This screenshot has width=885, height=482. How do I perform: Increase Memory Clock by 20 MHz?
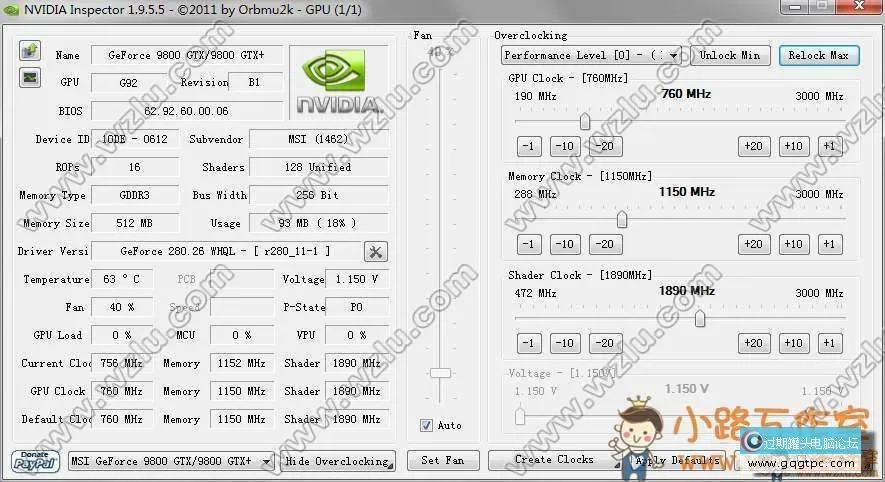753,244
